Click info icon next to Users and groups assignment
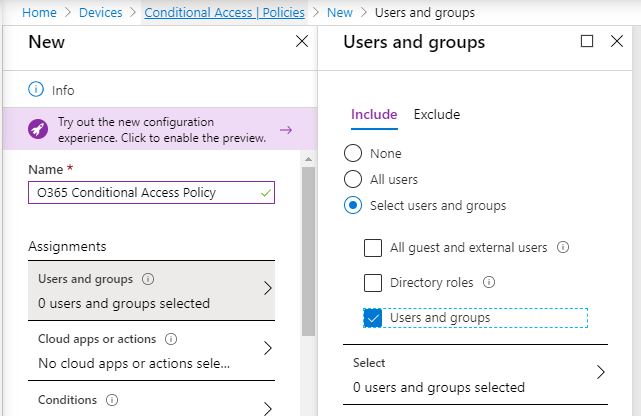The height and width of the screenshot is (416, 641). coord(149,280)
